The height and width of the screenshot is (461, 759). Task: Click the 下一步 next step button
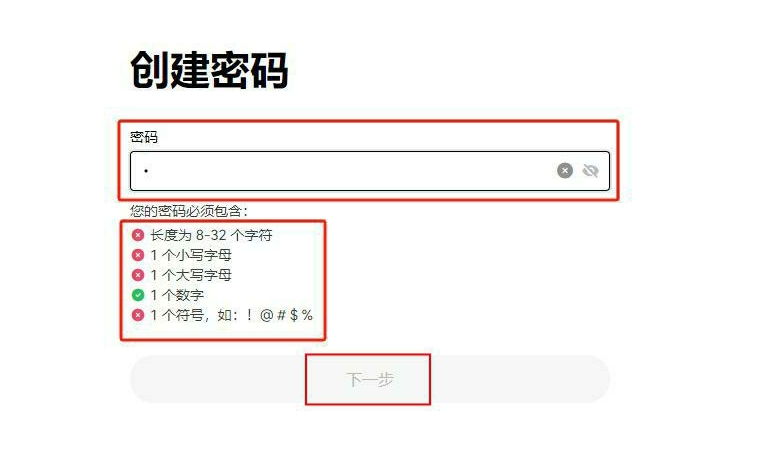(370, 379)
